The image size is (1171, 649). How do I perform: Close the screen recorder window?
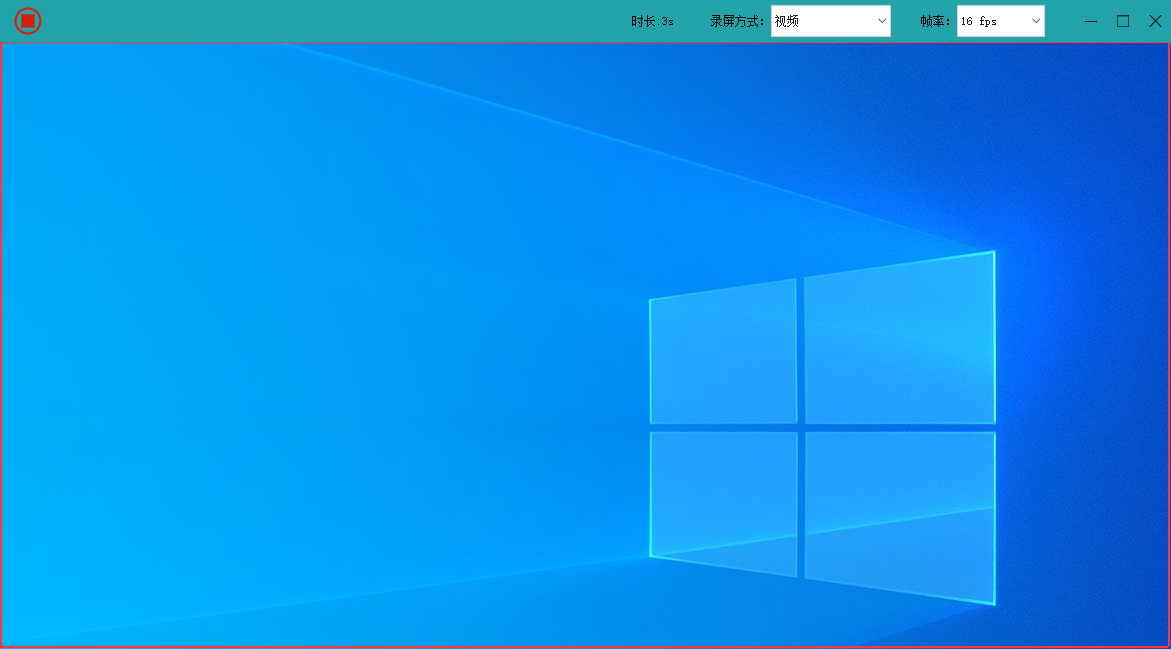click(x=1155, y=21)
